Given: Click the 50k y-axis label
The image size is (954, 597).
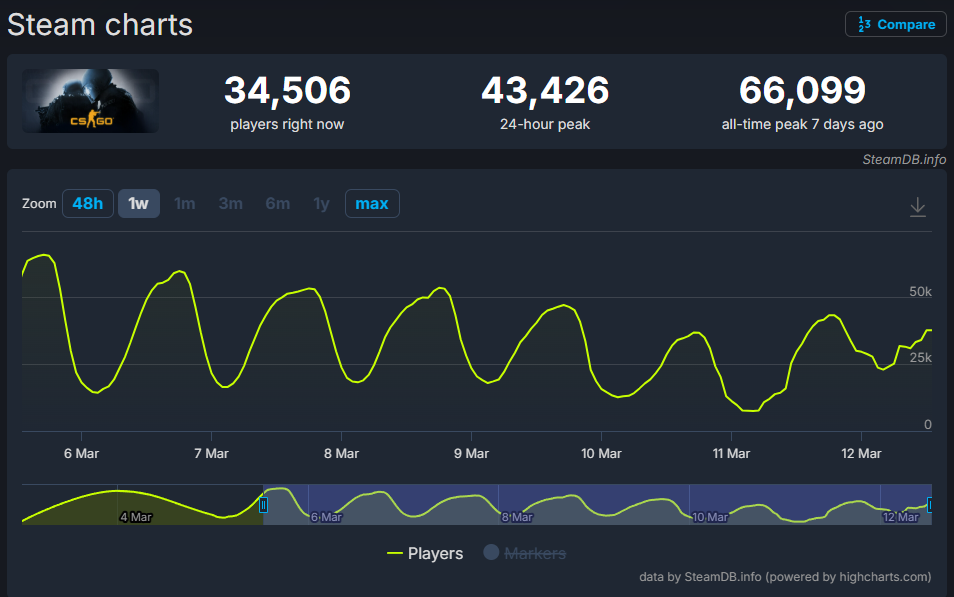Looking at the screenshot, I should click(x=921, y=292).
